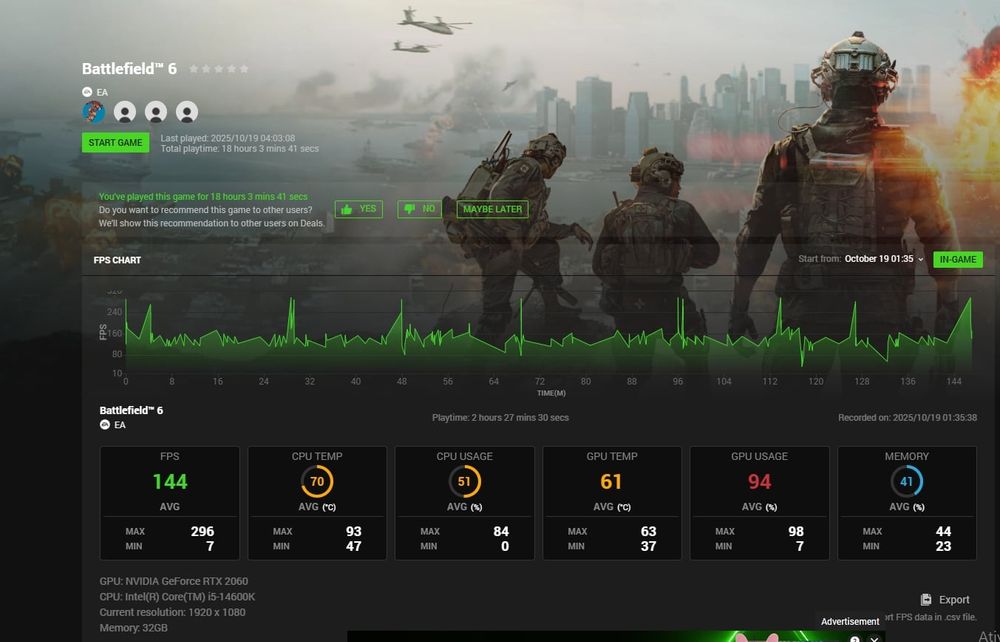Click the CPU USAGE MAX value 84
Image resolution: width=1000 pixels, height=642 pixels.
click(501, 531)
